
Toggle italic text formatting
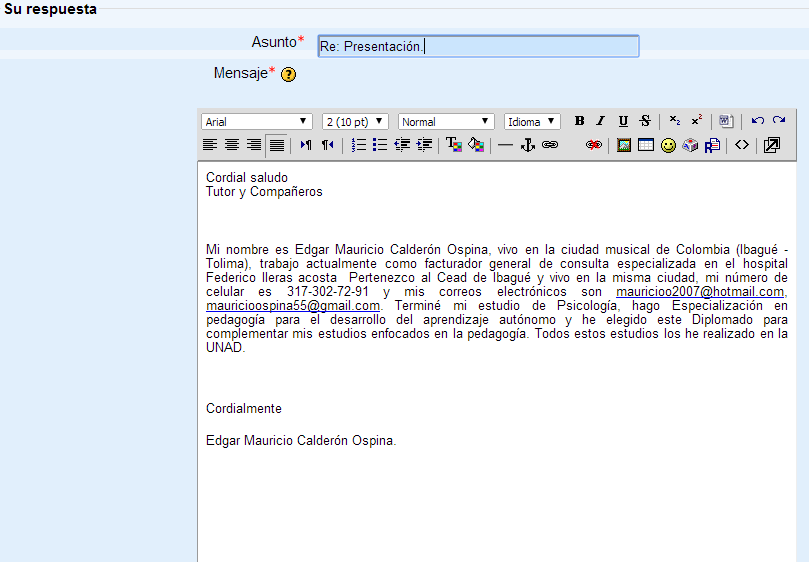(x=601, y=121)
